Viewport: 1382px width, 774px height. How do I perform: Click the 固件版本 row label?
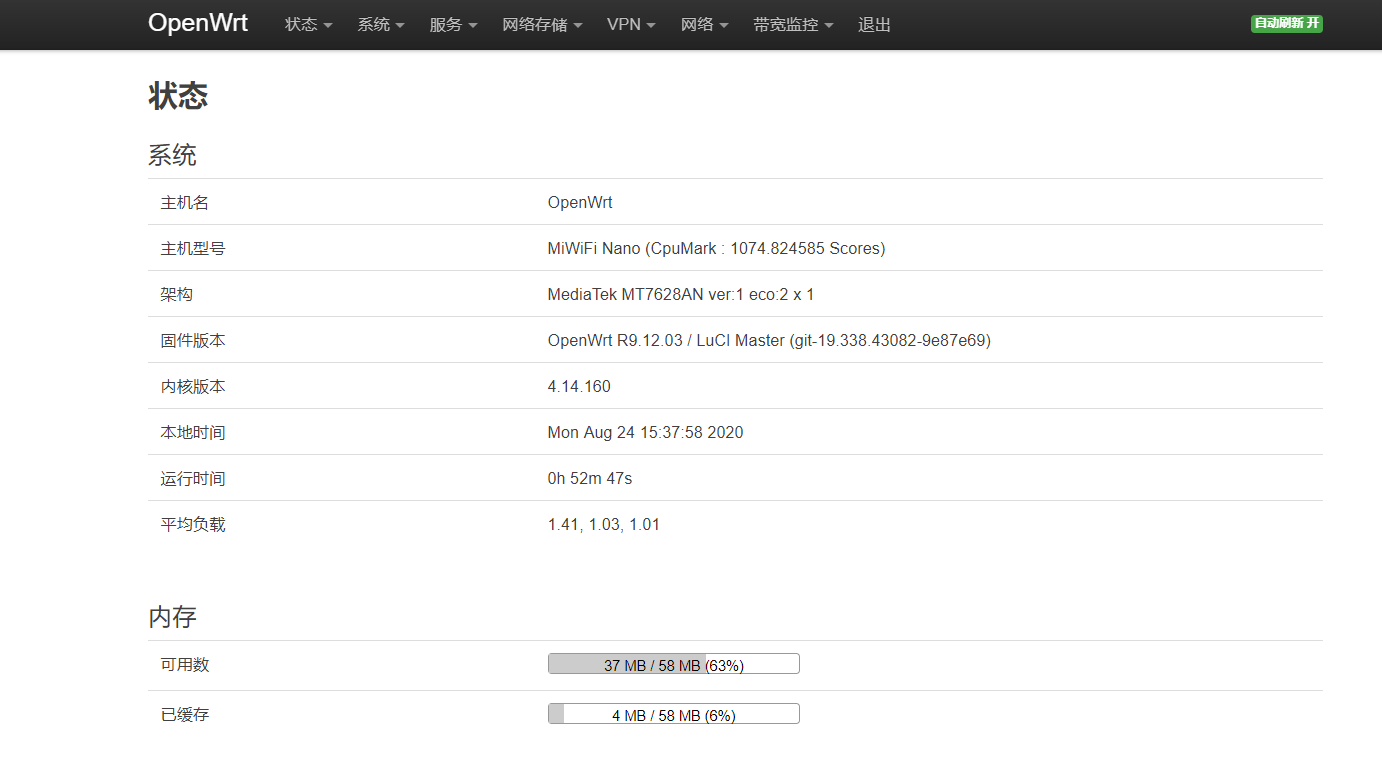[193, 341]
